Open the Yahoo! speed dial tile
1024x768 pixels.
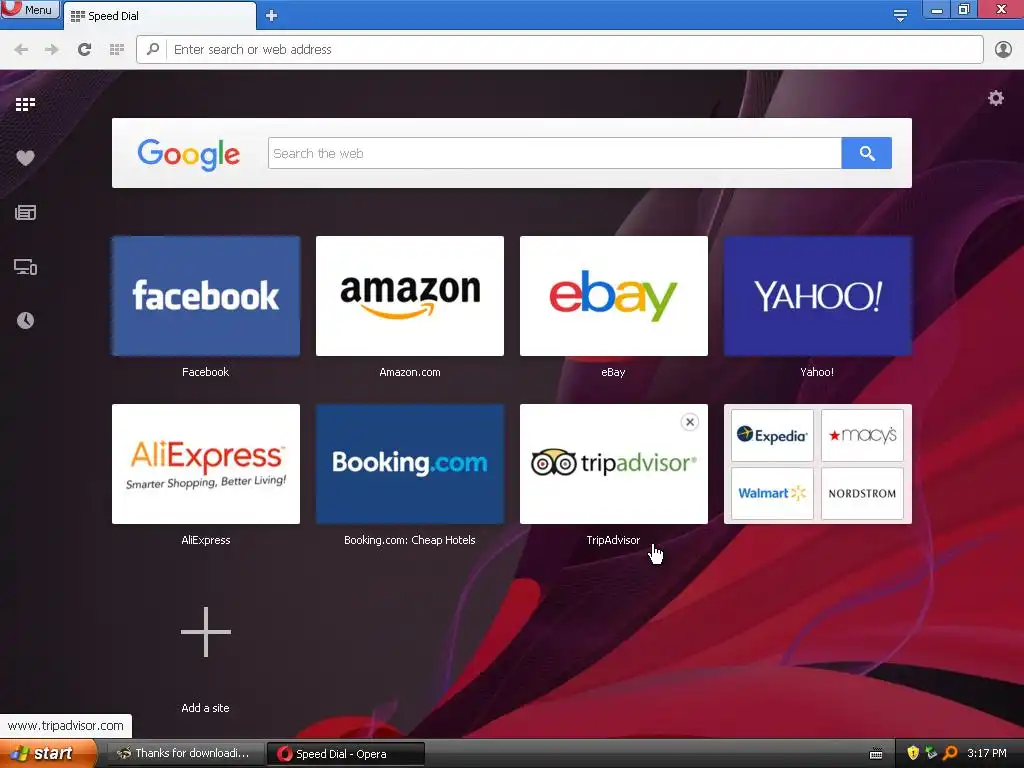tap(818, 296)
